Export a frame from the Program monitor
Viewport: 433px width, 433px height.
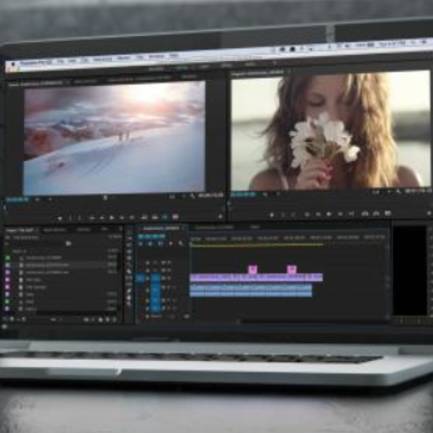387,213
